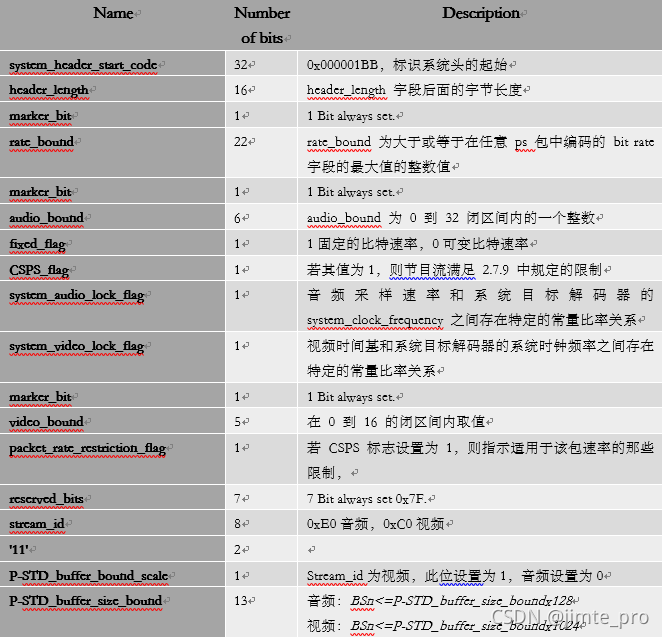Select the system_video_lock_flag cell
This screenshot has height=638, width=664.
click(x=112, y=357)
